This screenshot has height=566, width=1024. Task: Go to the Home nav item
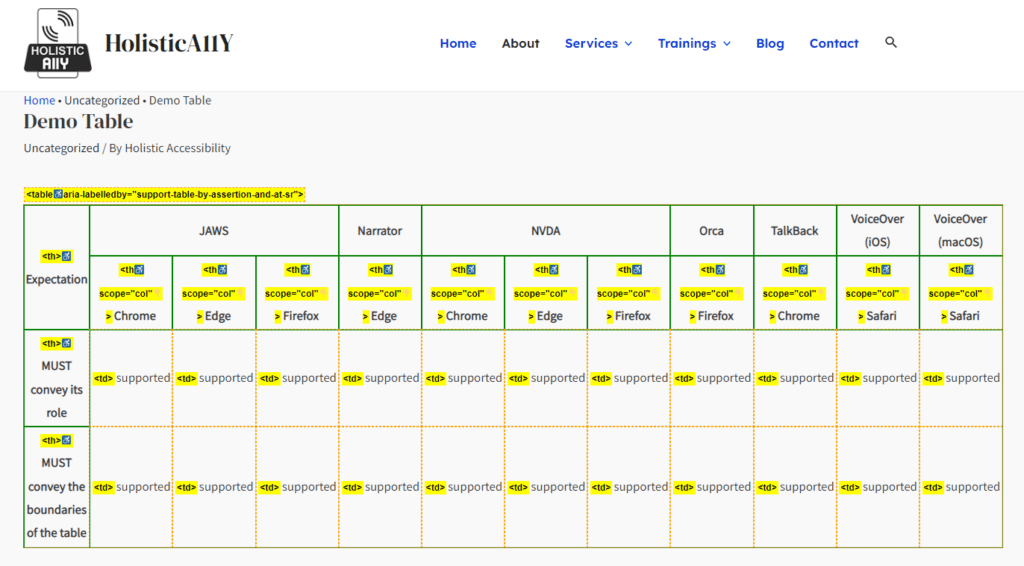point(458,43)
